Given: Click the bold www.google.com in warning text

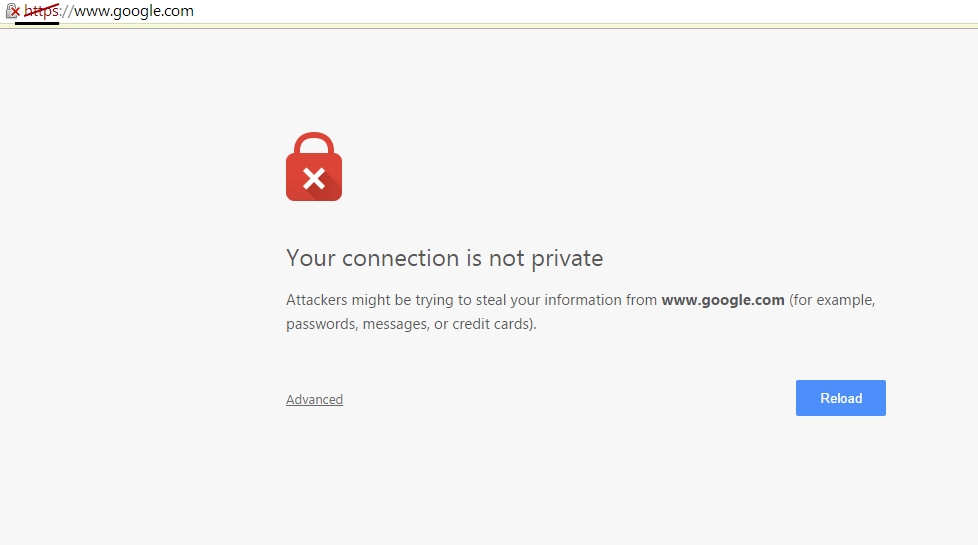Looking at the screenshot, I should pyautogui.click(x=723, y=300).
